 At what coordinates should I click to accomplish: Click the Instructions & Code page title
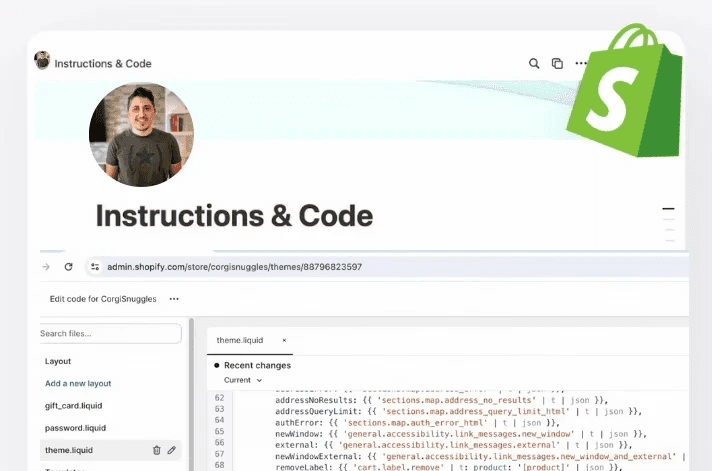pos(234,215)
